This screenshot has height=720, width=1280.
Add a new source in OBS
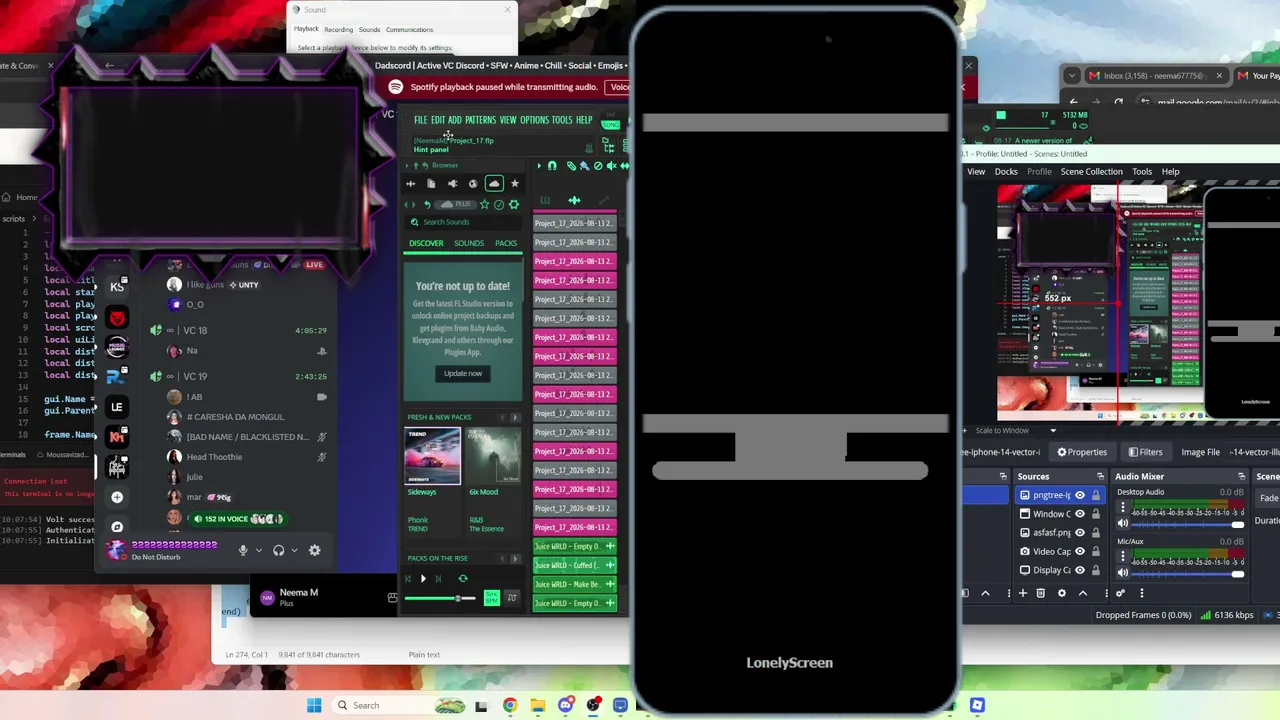pyautogui.click(x=1022, y=593)
